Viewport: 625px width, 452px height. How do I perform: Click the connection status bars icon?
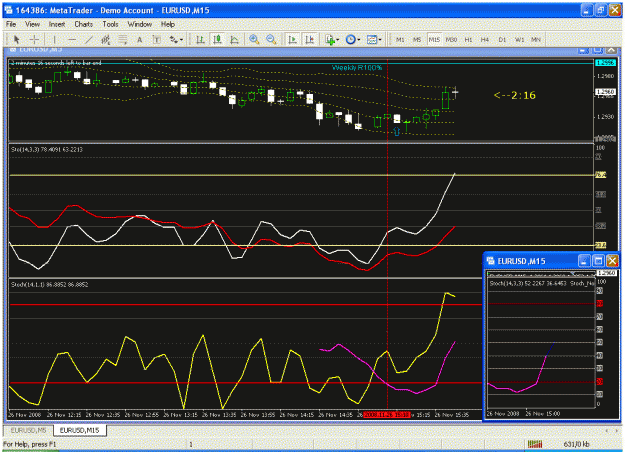coord(535,444)
